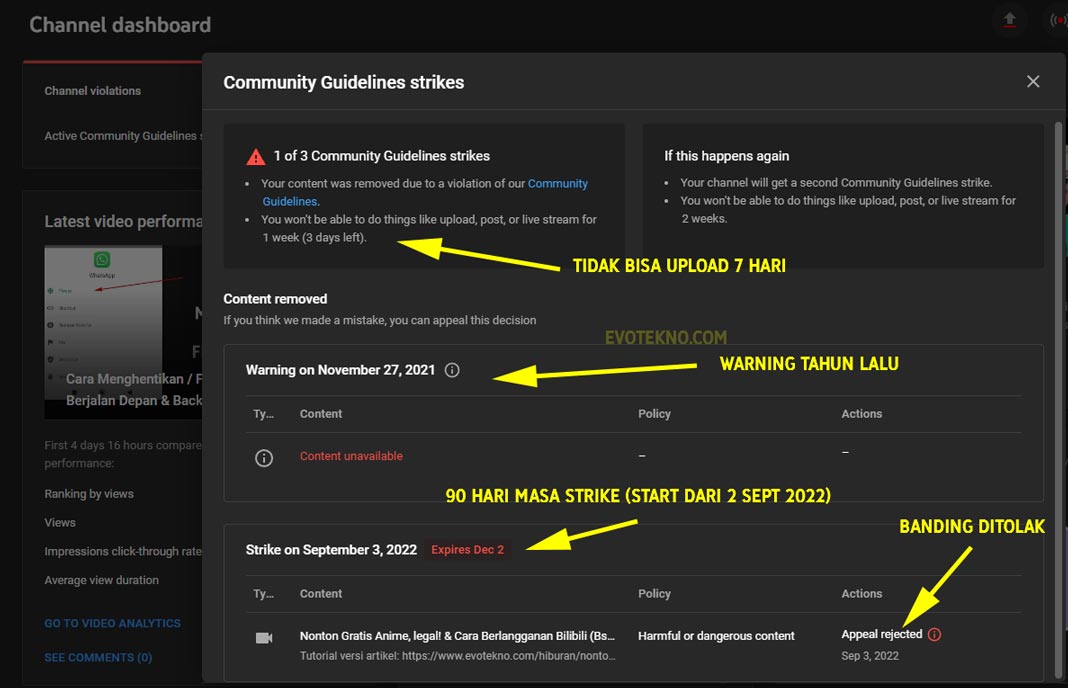Click the Expires Dec 2 badge
Viewport: 1068px width, 688px height.
(467, 550)
